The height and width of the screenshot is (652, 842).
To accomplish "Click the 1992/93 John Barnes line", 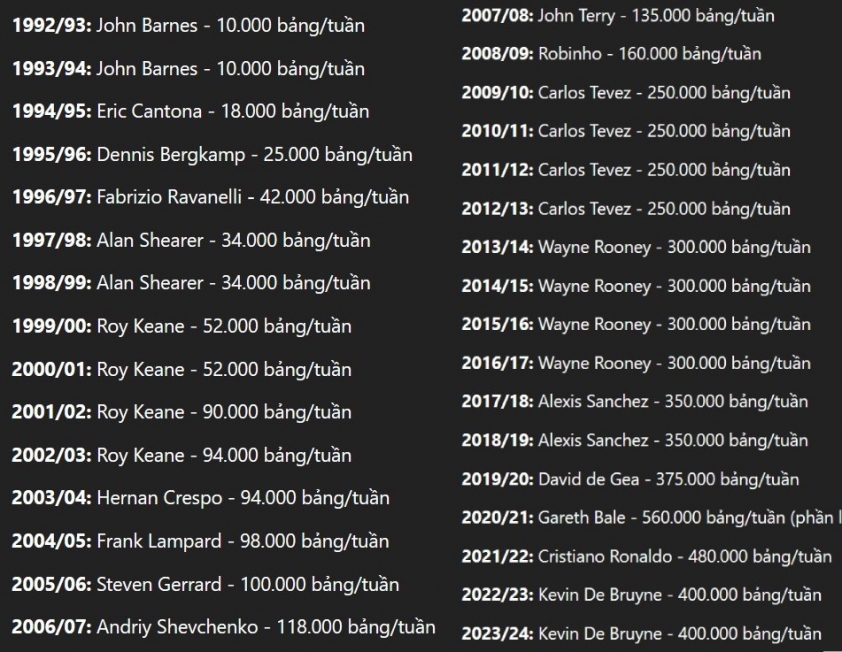I will click(188, 25).
